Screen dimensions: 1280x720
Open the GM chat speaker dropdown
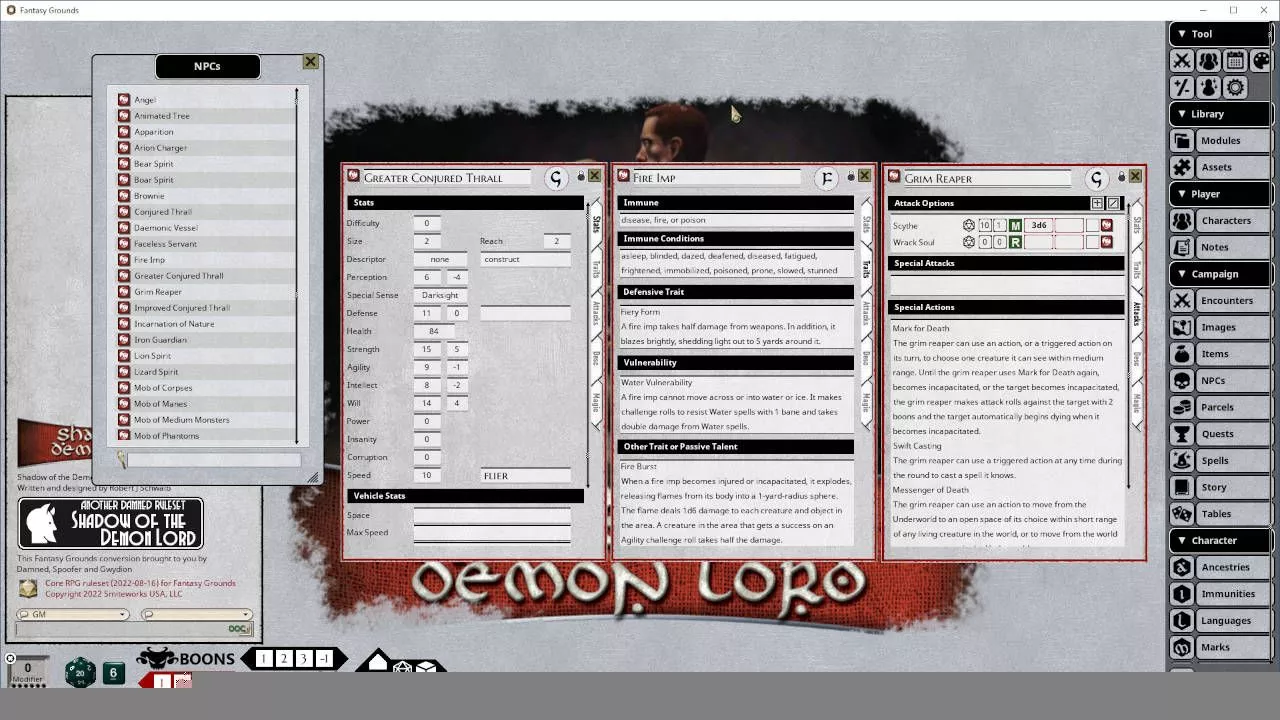pyautogui.click(x=72, y=615)
